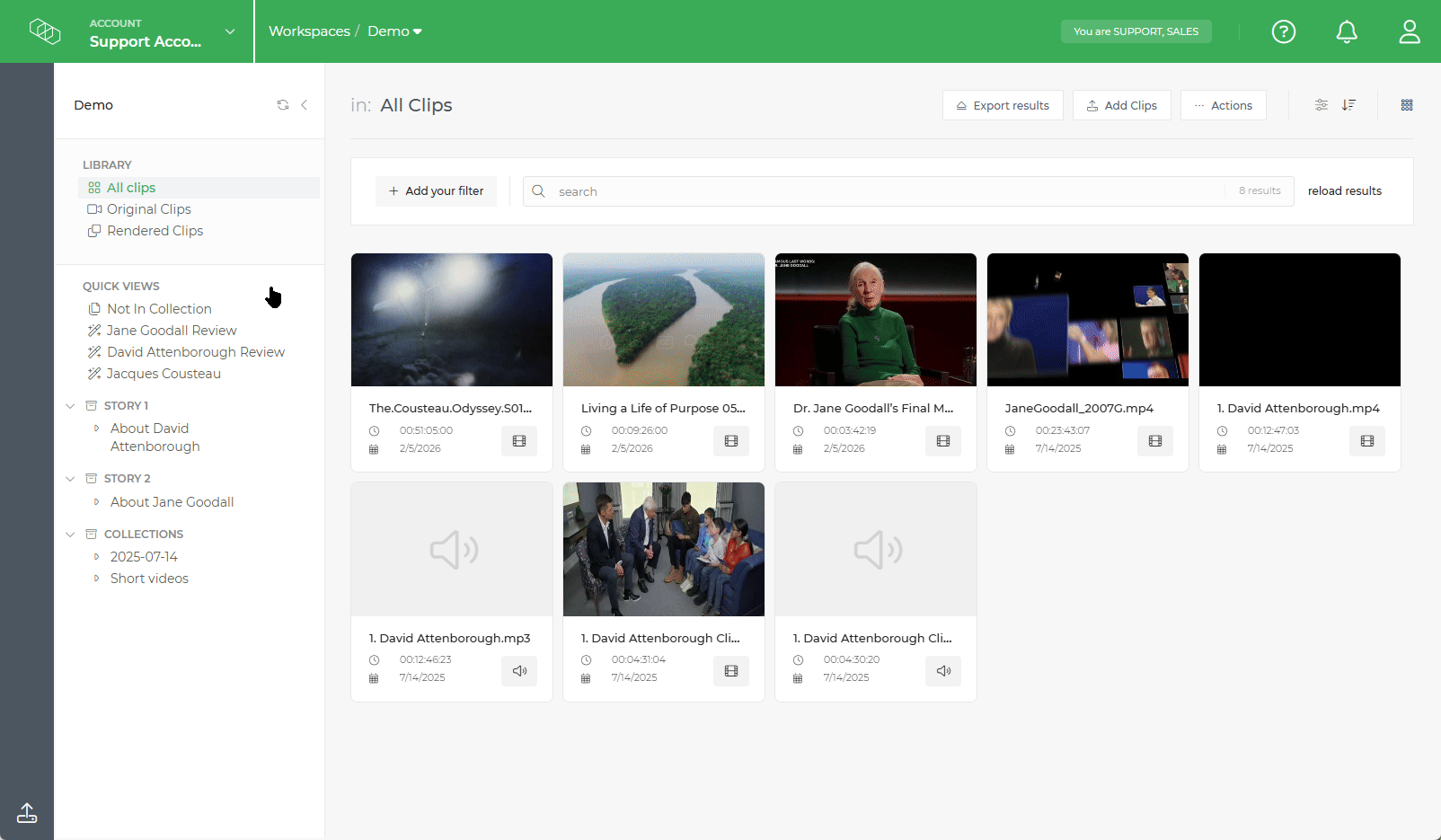Open the Jacques Cousteau quick view

163,373
